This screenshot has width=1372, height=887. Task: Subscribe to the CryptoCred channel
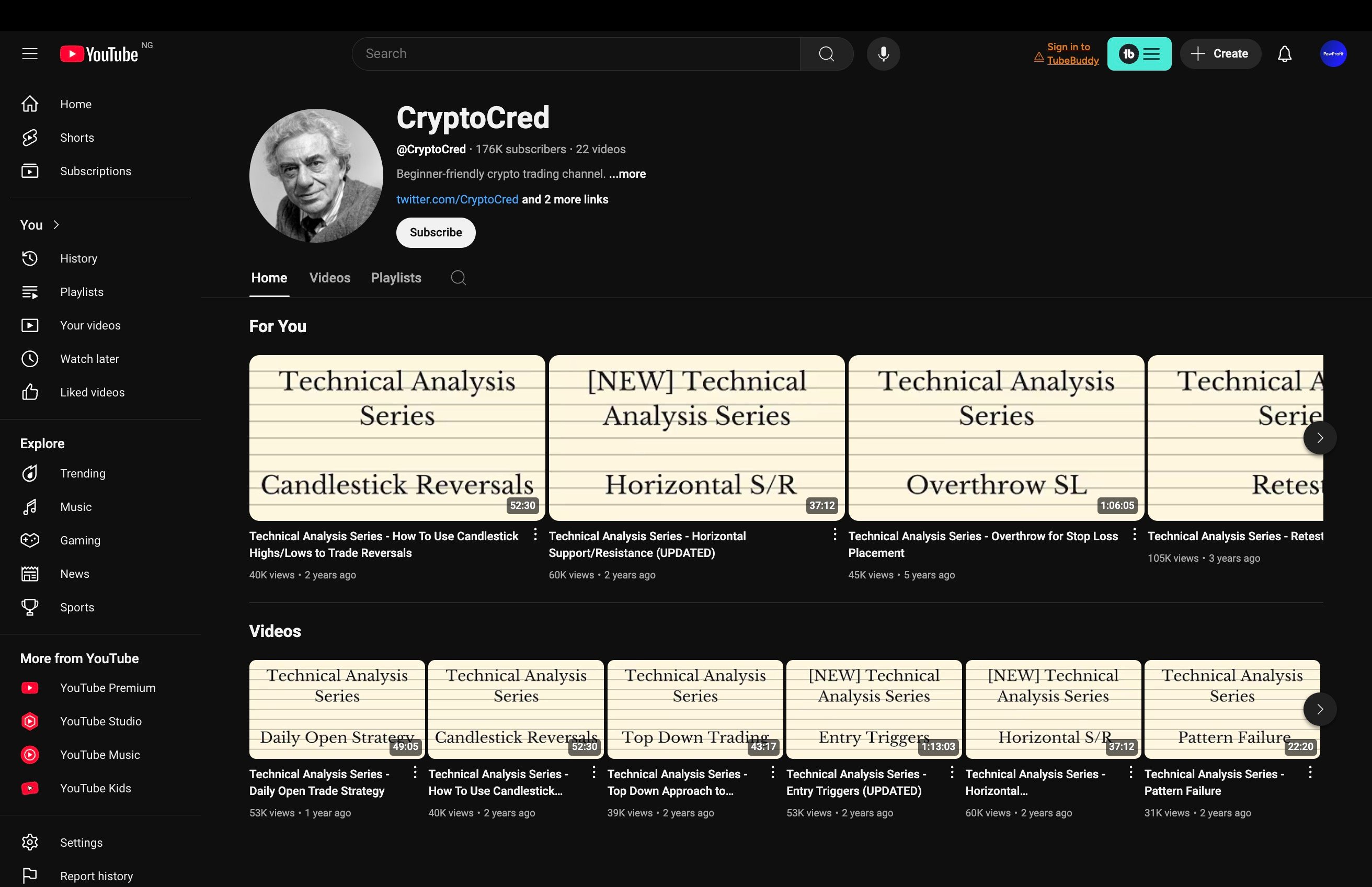coord(435,233)
